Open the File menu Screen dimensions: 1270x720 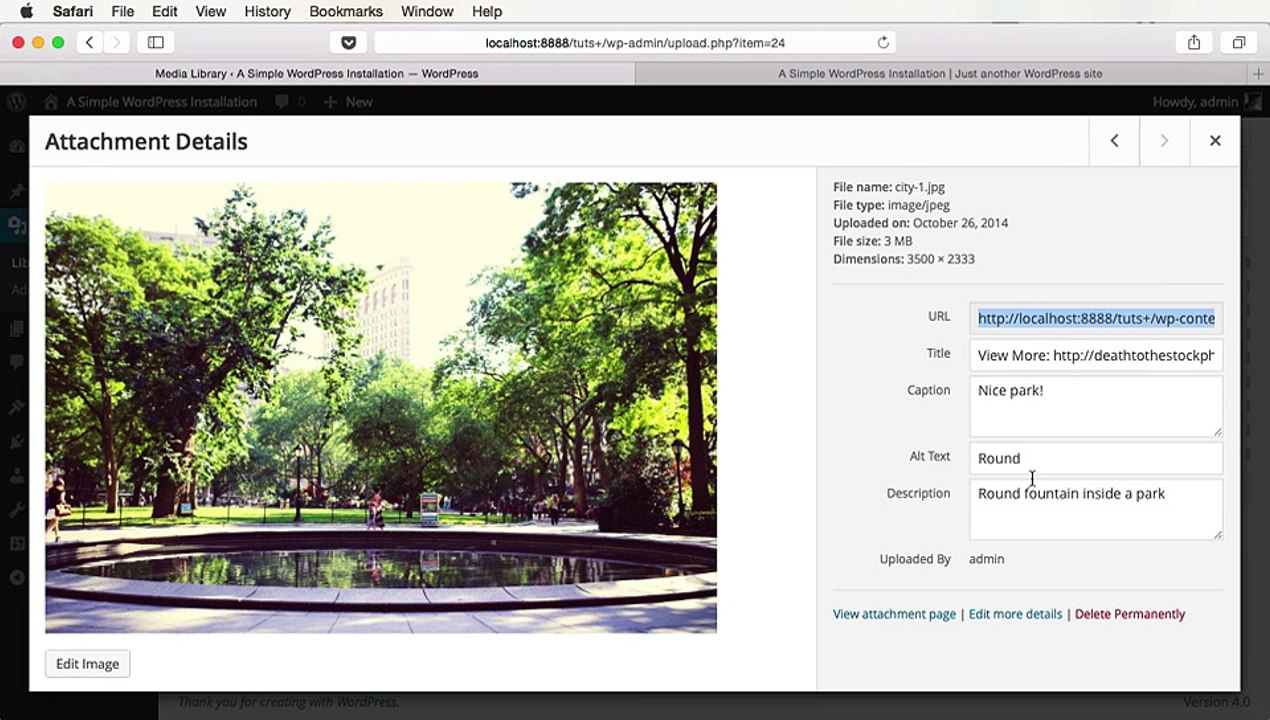coord(123,11)
